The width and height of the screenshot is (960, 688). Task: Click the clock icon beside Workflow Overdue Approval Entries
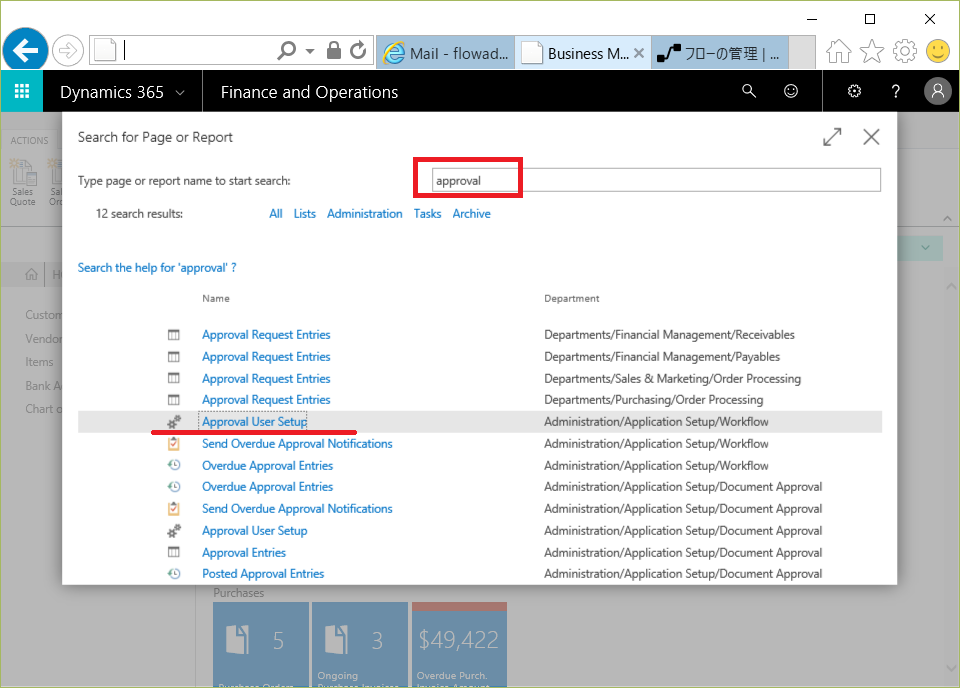pyautogui.click(x=174, y=465)
